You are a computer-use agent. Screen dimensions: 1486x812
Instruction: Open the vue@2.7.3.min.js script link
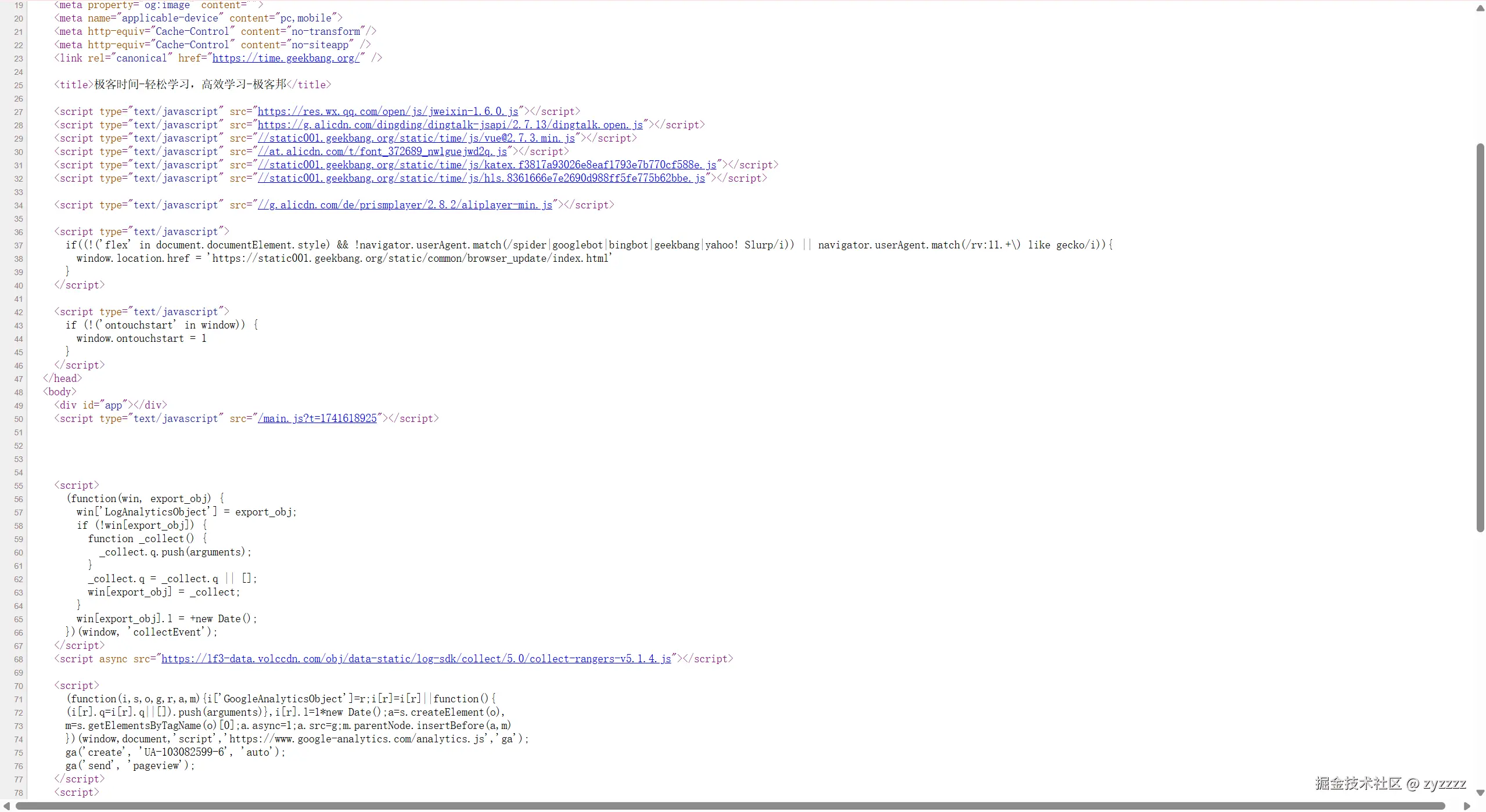pyautogui.click(x=416, y=138)
